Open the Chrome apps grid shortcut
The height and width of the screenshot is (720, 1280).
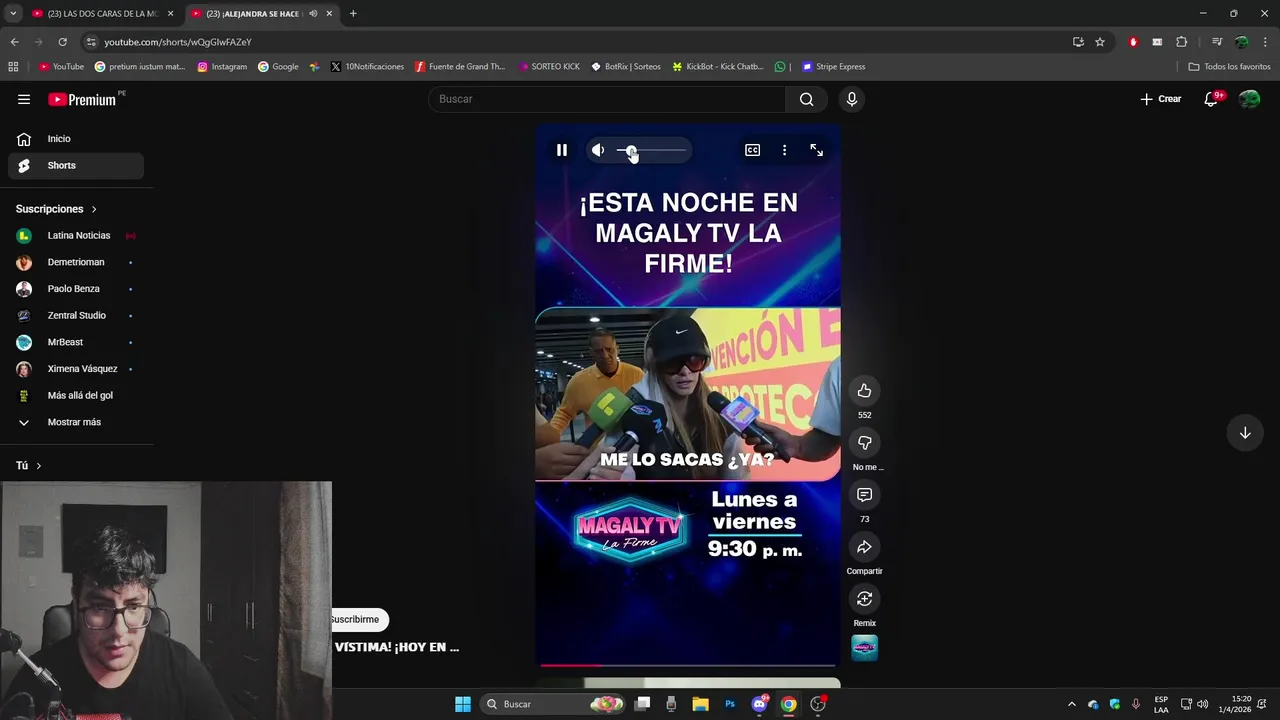pyautogui.click(x=13, y=67)
